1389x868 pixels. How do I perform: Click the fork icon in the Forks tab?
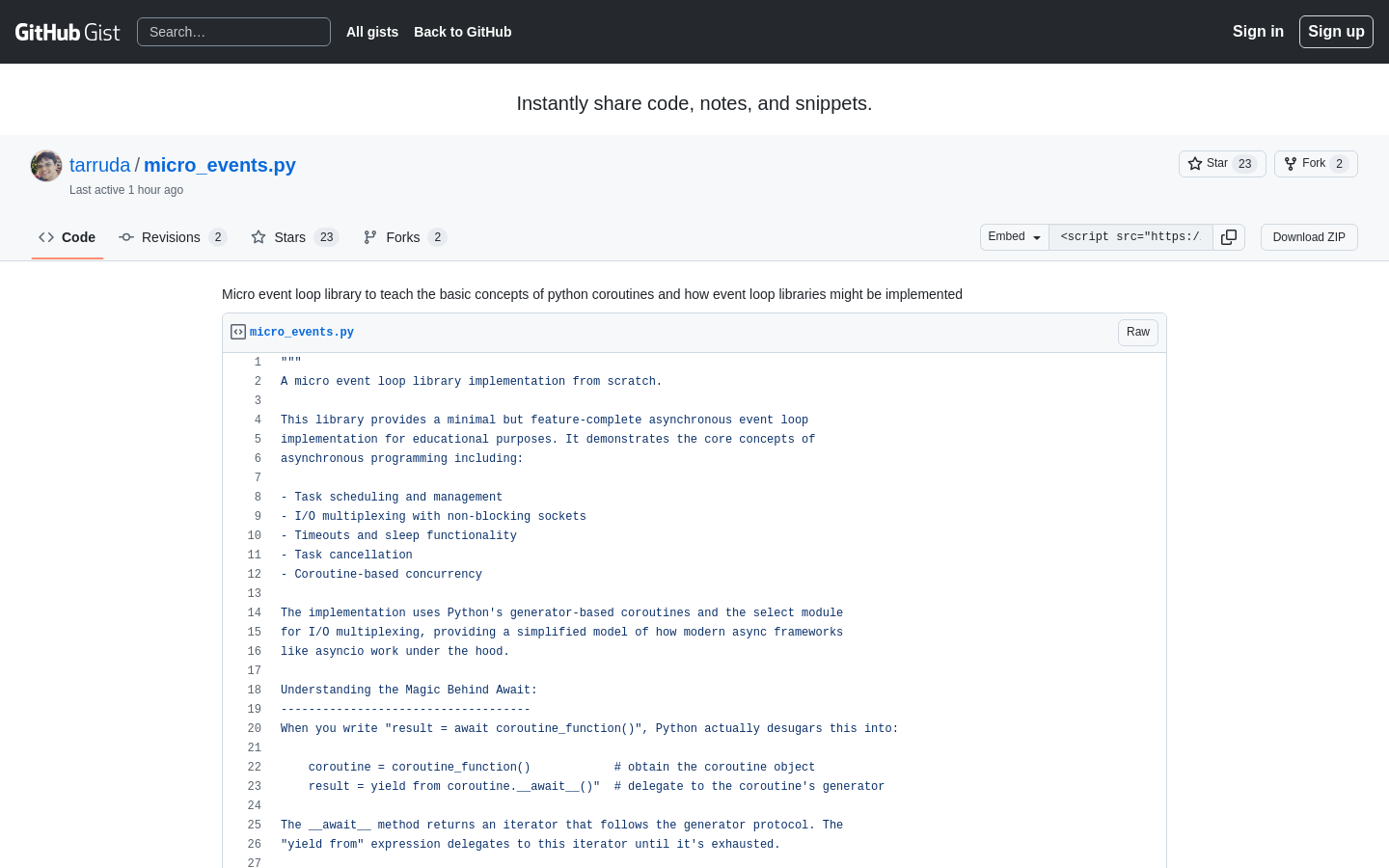click(370, 237)
